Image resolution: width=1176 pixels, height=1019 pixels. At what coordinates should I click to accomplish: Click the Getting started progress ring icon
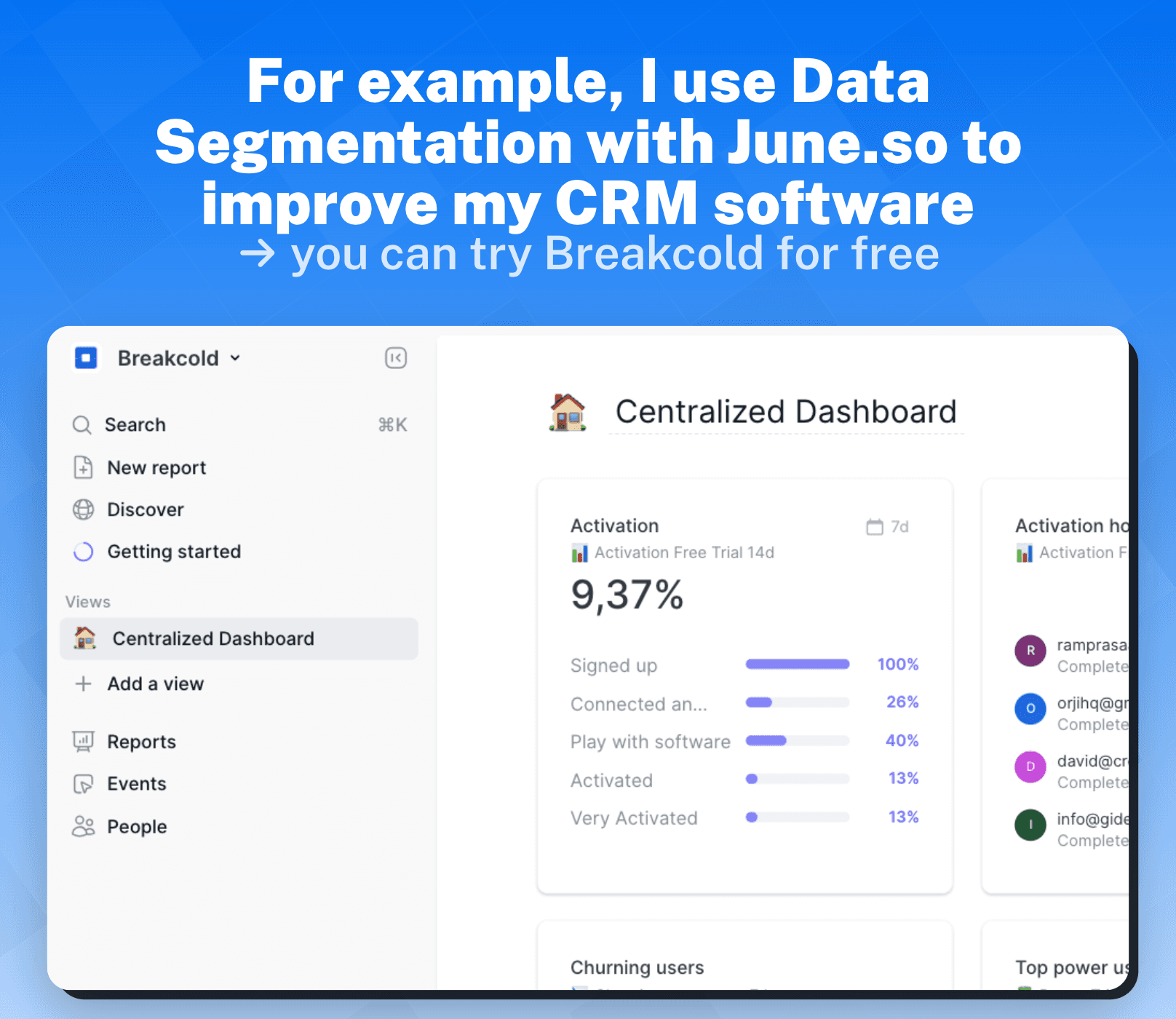[x=84, y=552]
